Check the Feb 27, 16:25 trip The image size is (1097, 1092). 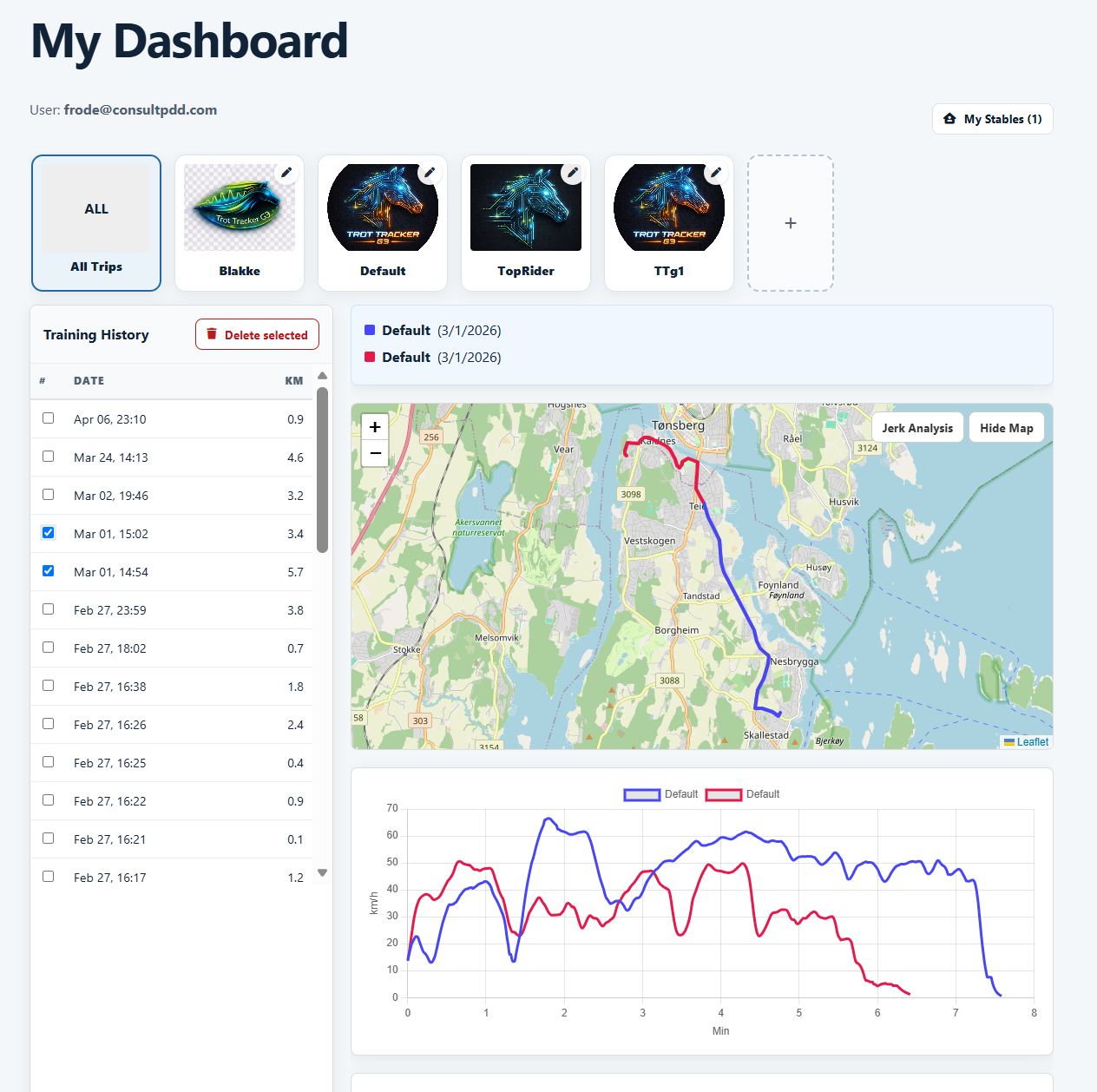(49, 762)
